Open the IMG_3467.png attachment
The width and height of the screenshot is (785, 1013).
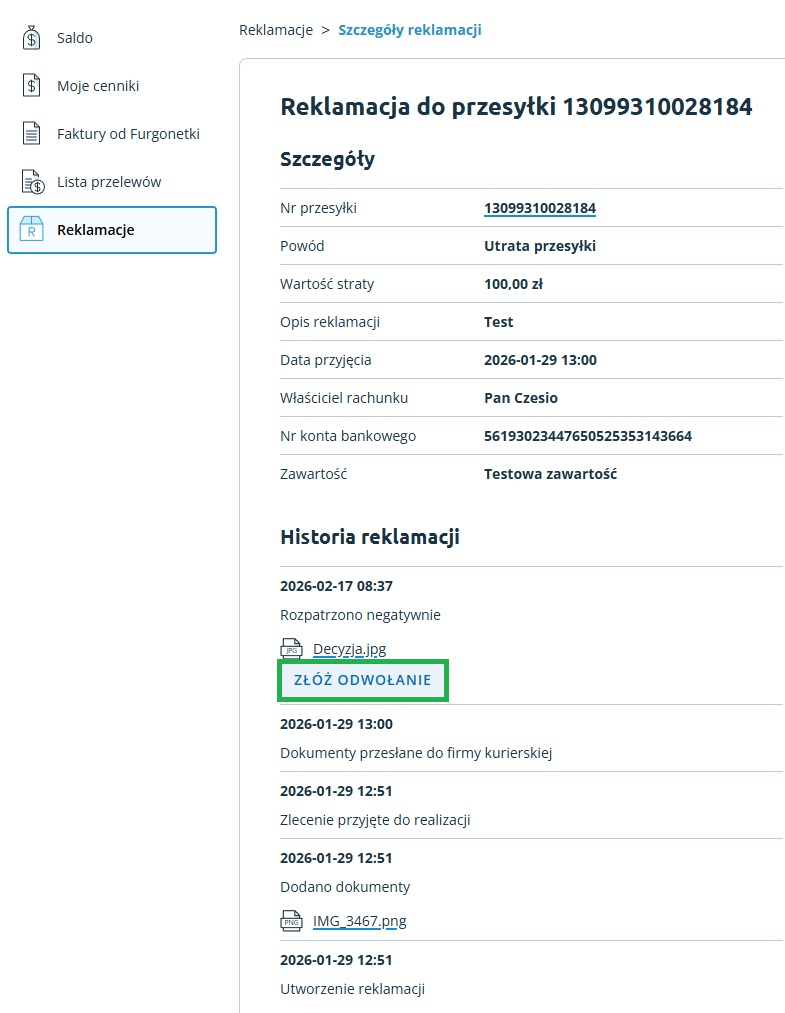tap(359, 921)
